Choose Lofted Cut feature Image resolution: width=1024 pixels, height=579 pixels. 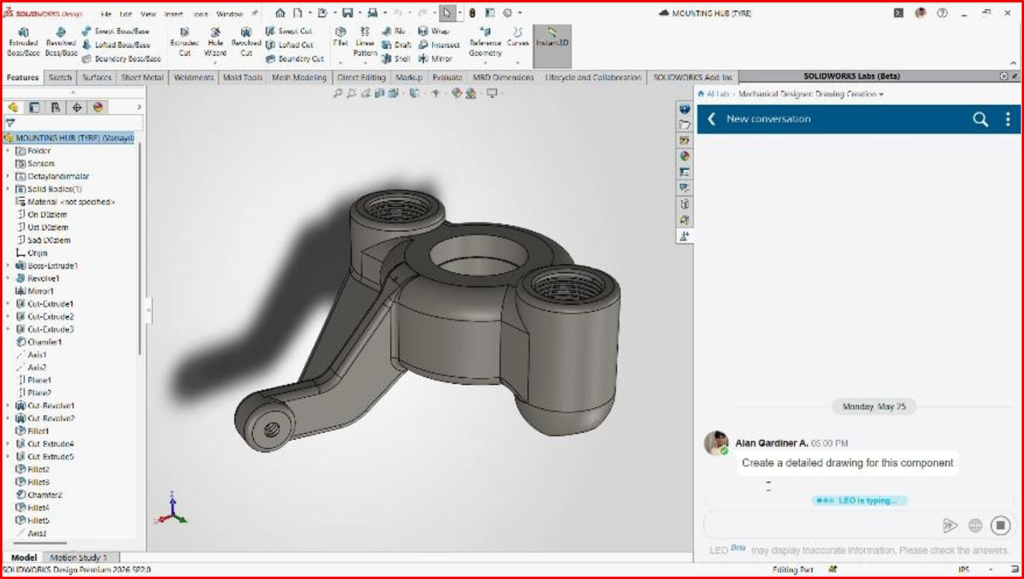289,44
